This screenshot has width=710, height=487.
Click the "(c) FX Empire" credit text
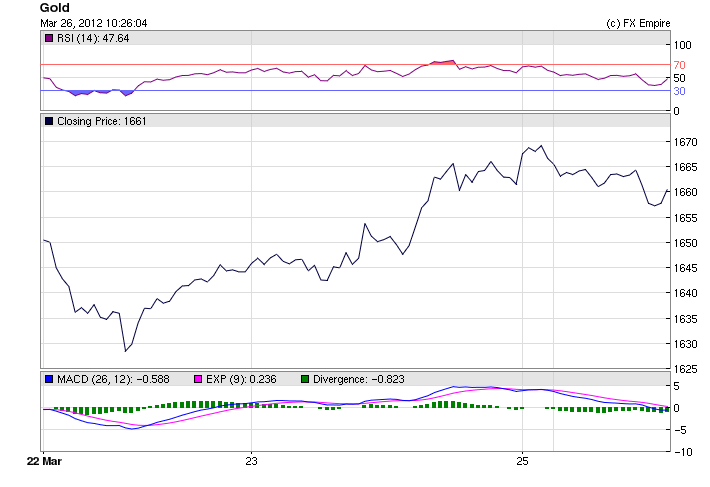coord(638,24)
